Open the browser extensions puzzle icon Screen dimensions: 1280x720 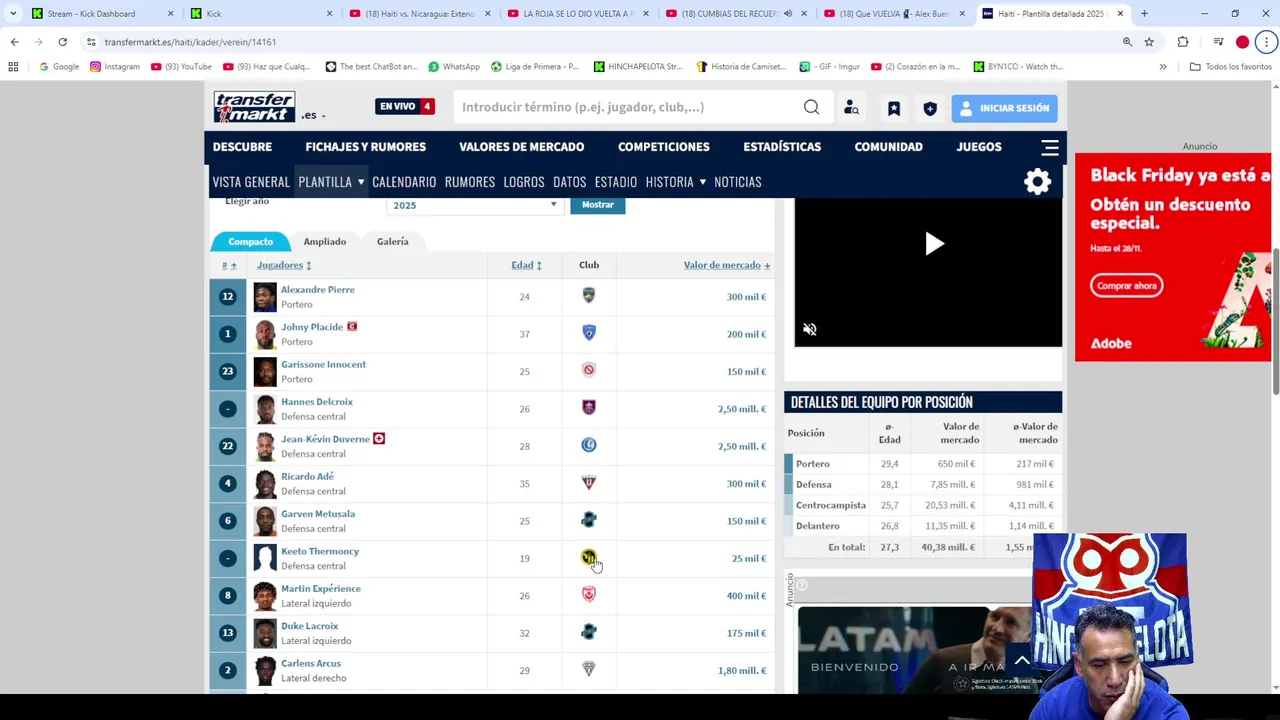1183,42
